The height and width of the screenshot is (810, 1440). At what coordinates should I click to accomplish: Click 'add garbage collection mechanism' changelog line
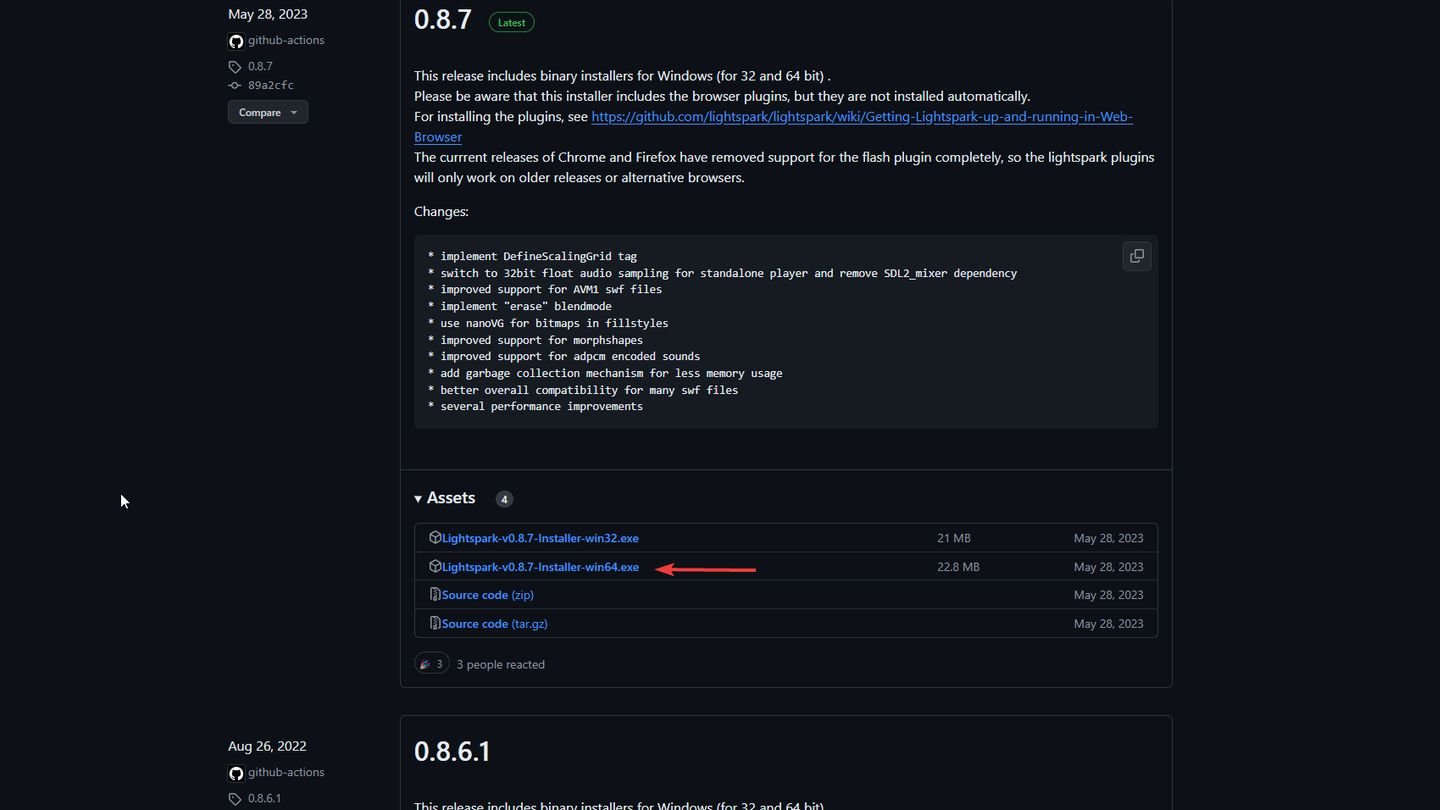pyautogui.click(x=605, y=373)
